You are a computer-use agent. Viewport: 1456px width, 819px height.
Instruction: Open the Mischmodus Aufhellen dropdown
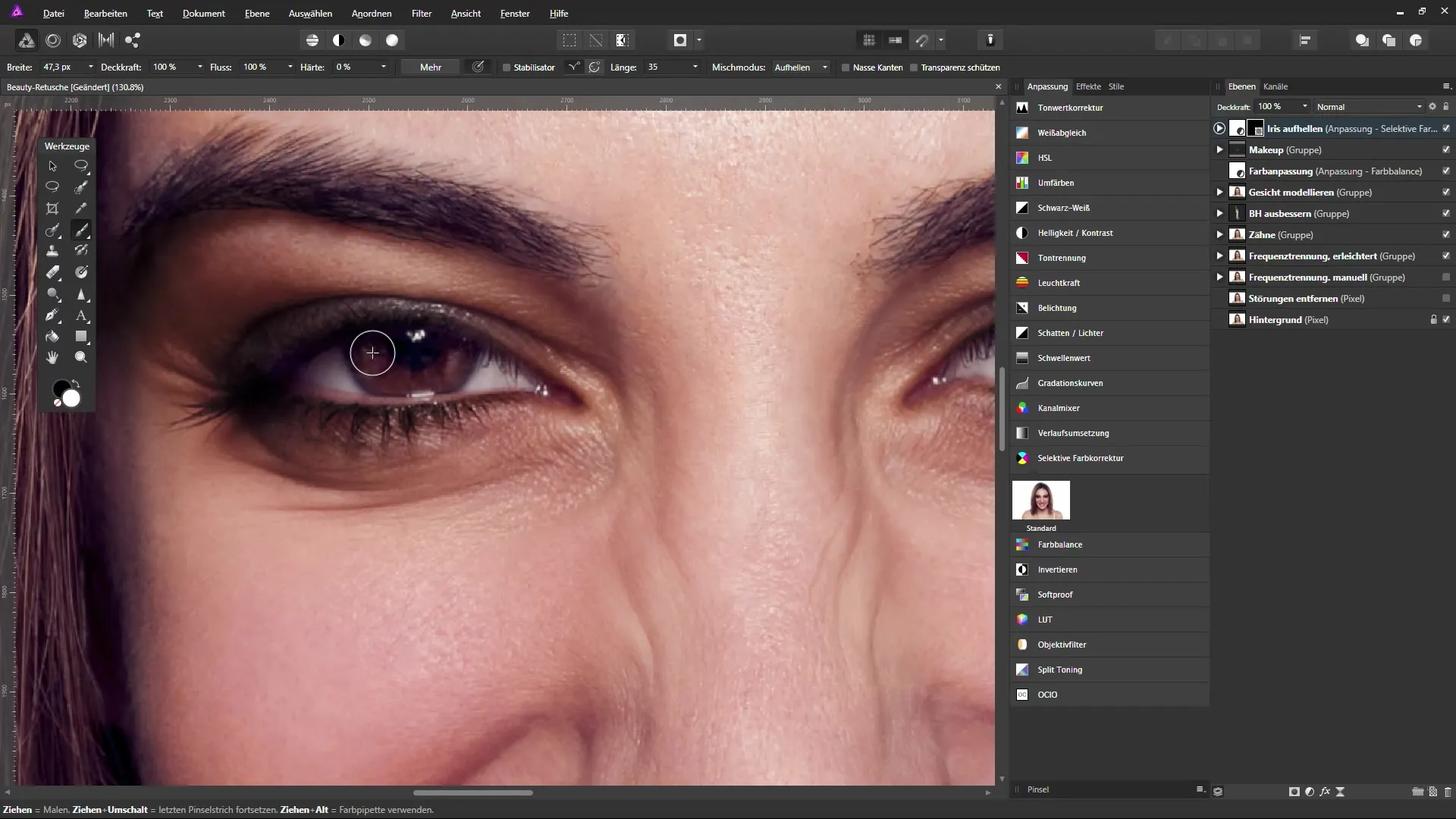[x=801, y=67]
